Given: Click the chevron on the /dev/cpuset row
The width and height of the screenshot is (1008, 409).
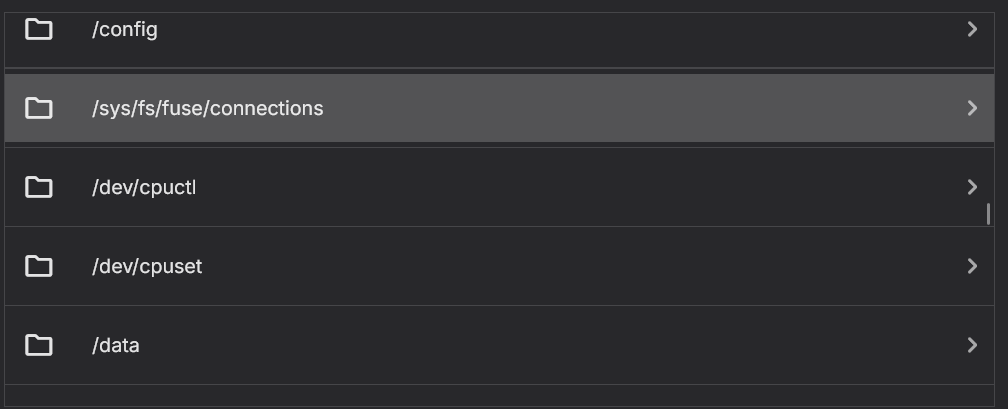Looking at the screenshot, I should click(x=972, y=266).
